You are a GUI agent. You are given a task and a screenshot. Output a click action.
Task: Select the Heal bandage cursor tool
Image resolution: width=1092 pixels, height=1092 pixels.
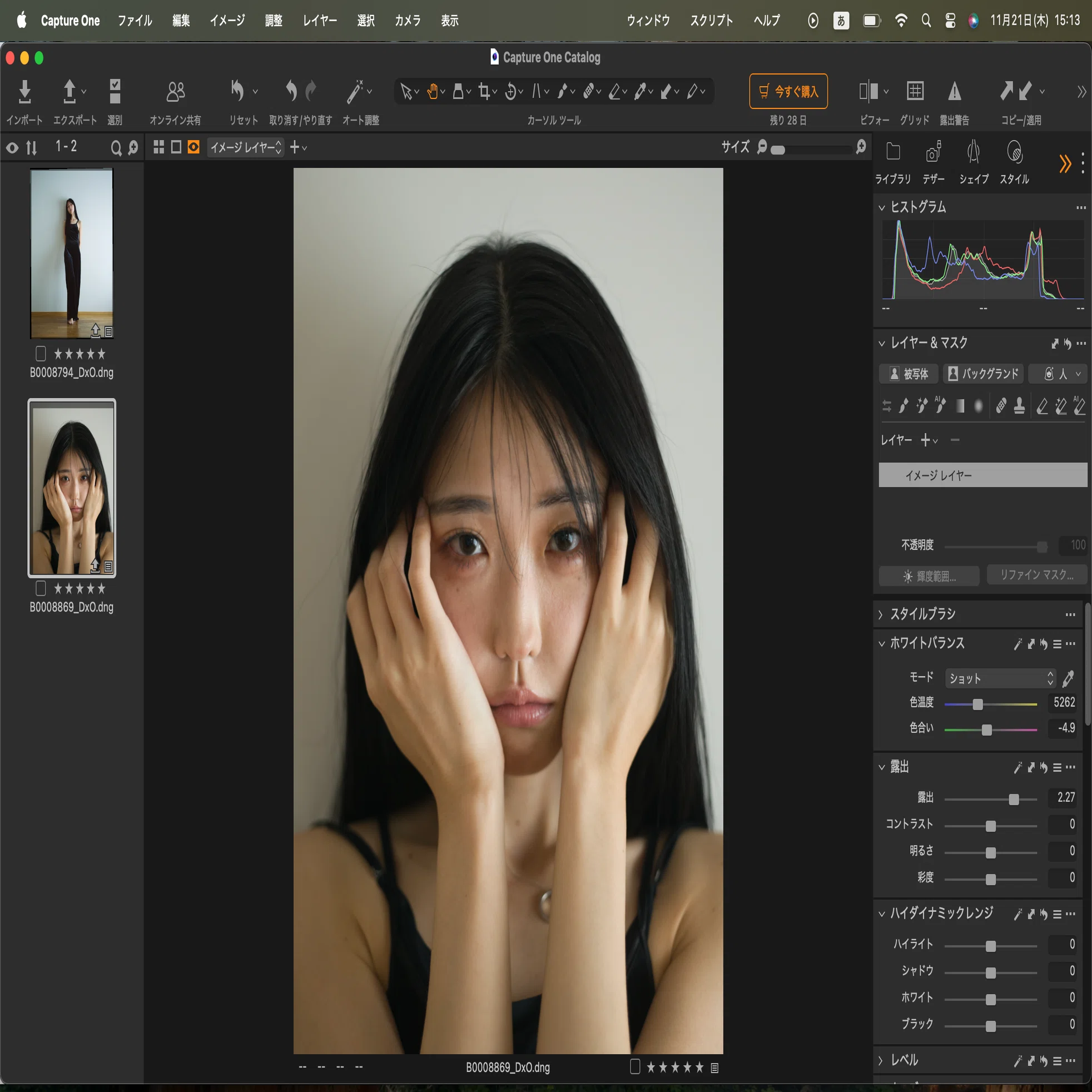588,91
